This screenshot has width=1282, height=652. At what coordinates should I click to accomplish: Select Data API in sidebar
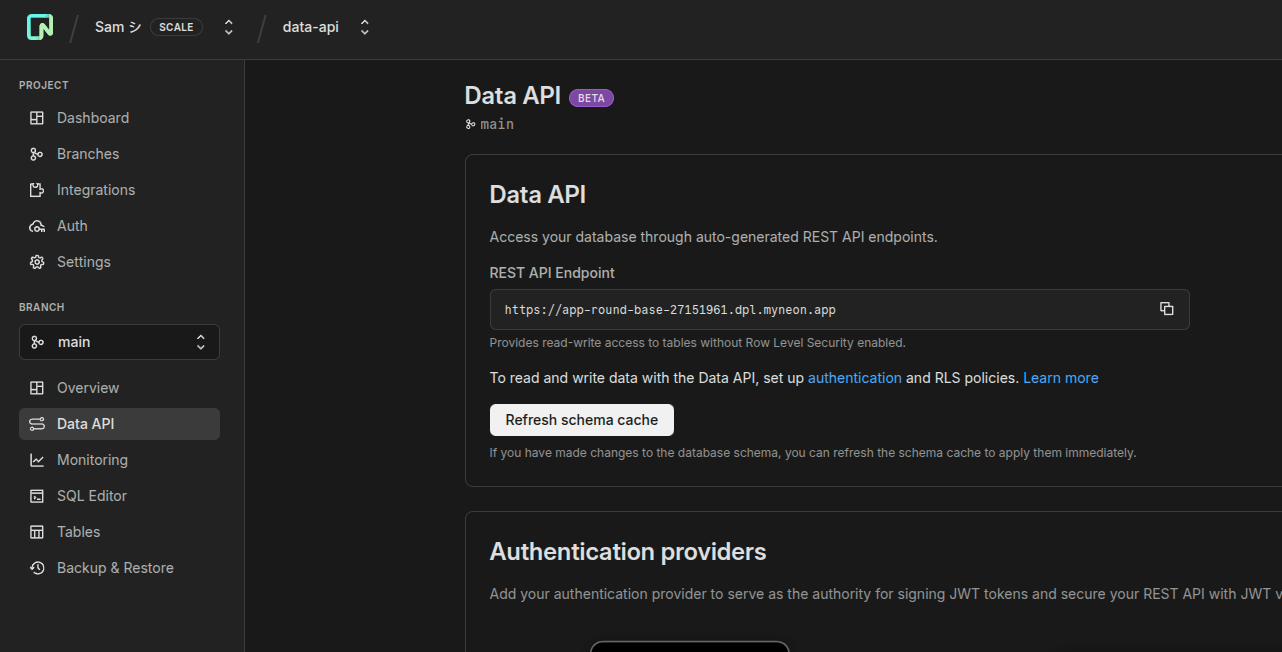[85, 424]
